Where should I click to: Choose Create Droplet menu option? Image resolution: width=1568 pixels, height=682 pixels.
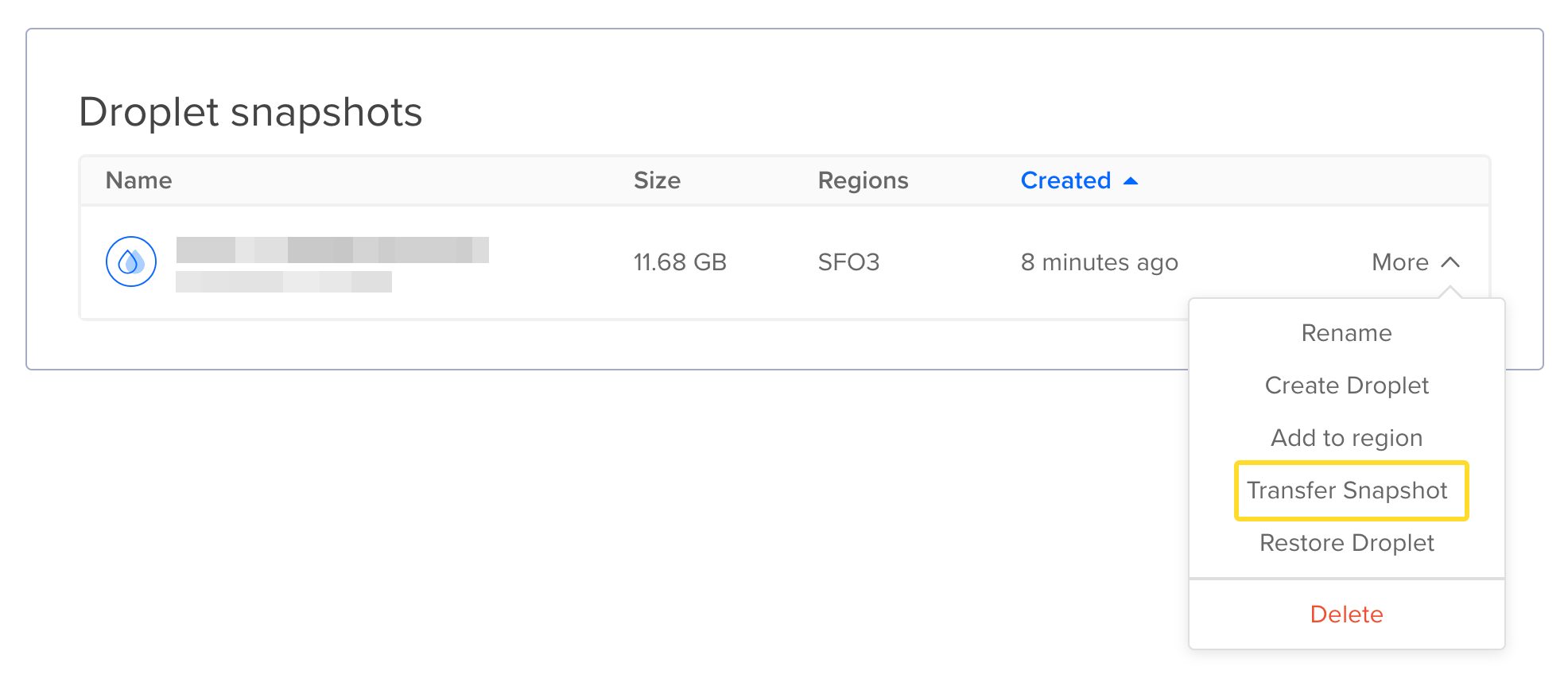tap(1346, 386)
